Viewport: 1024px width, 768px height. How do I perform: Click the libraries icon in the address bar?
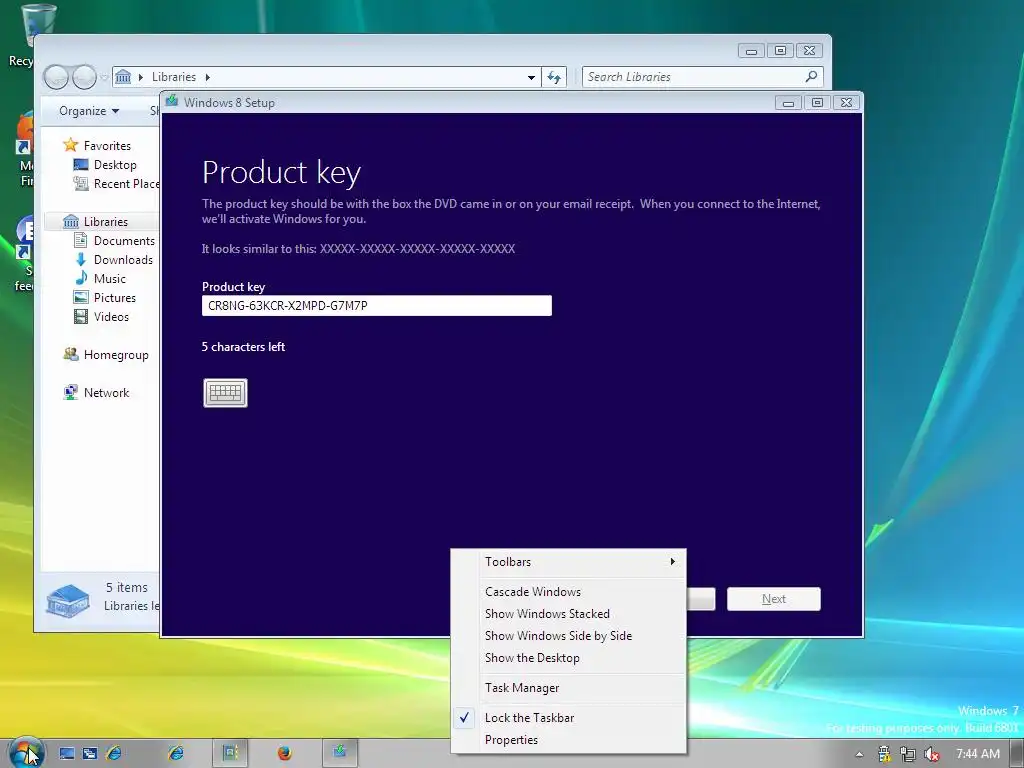123,76
